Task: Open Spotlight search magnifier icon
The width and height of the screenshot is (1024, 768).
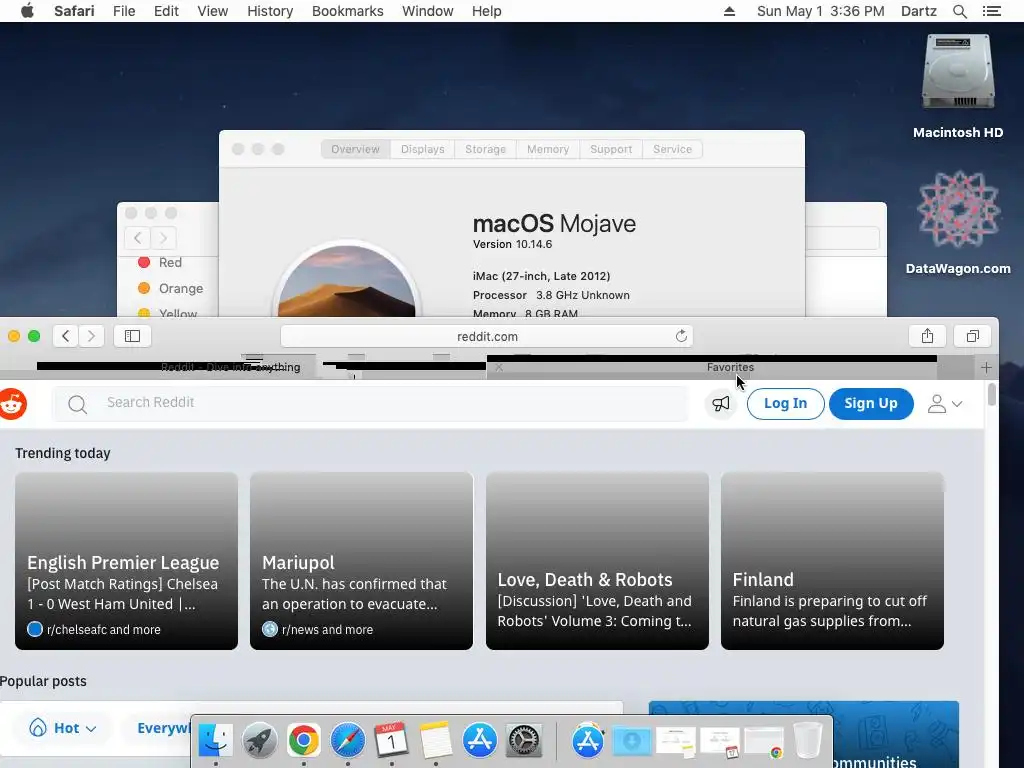Action: [x=959, y=11]
